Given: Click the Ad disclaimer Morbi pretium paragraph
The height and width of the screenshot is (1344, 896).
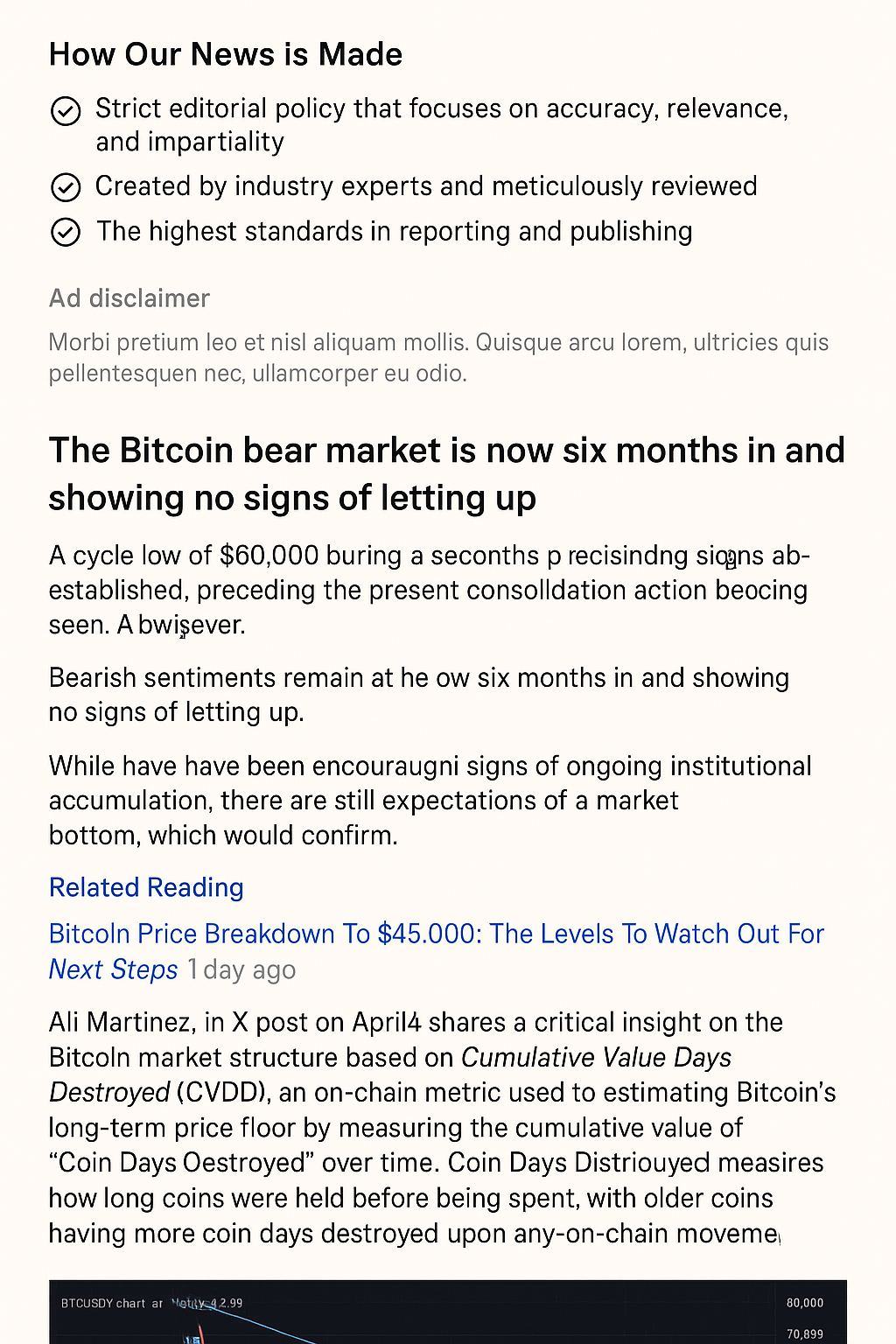Looking at the screenshot, I should pos(437,357).
